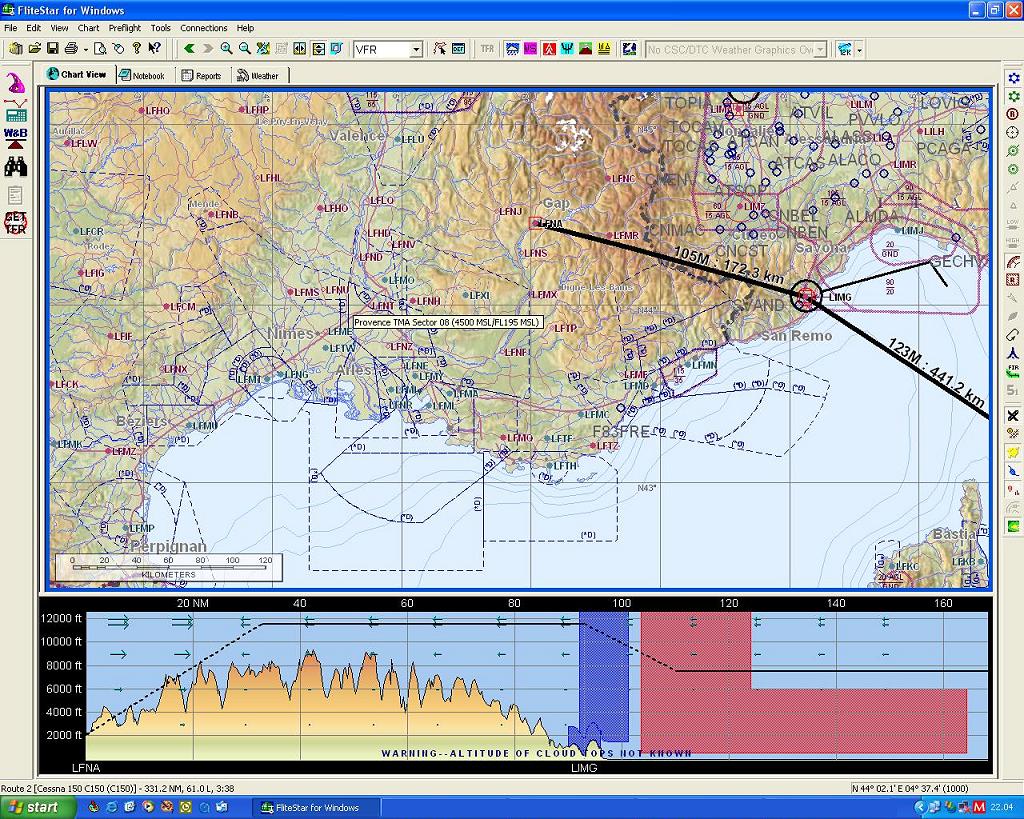This screenshot has width=1024, height=819.
Task: Click the Open folder toolbar icon
Action: 35,49
